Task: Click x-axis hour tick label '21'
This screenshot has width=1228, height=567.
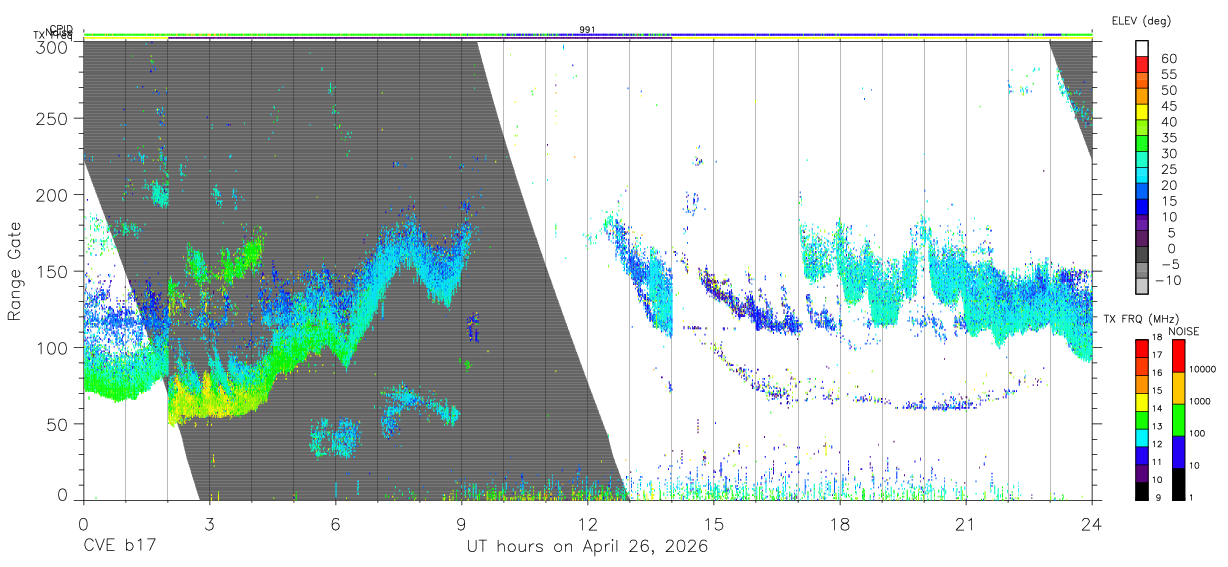Action: click(x=966, y=524)
